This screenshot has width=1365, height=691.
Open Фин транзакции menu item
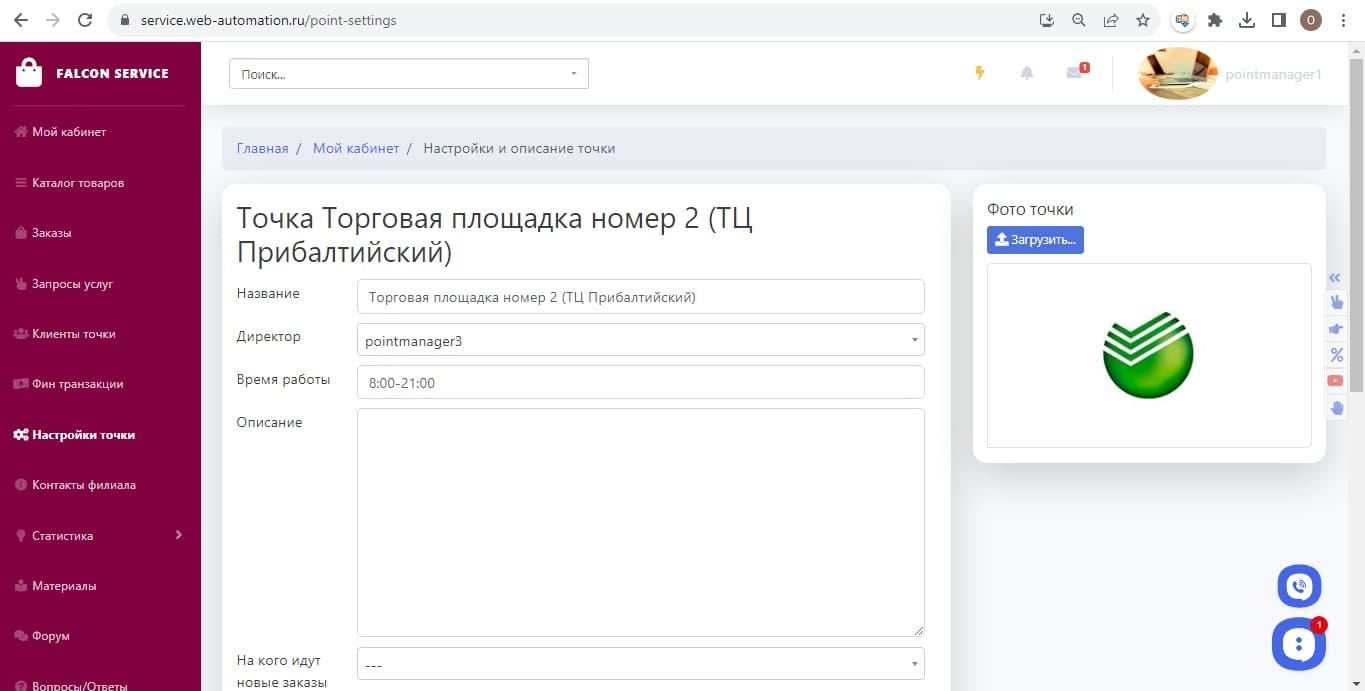pyautogui.click(x=77, y=384)
